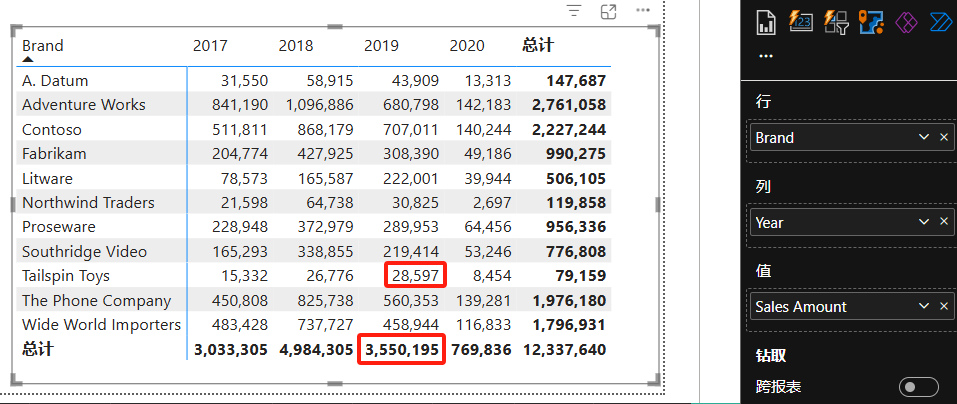Click the grand total 12,337,640

point(565,350)
